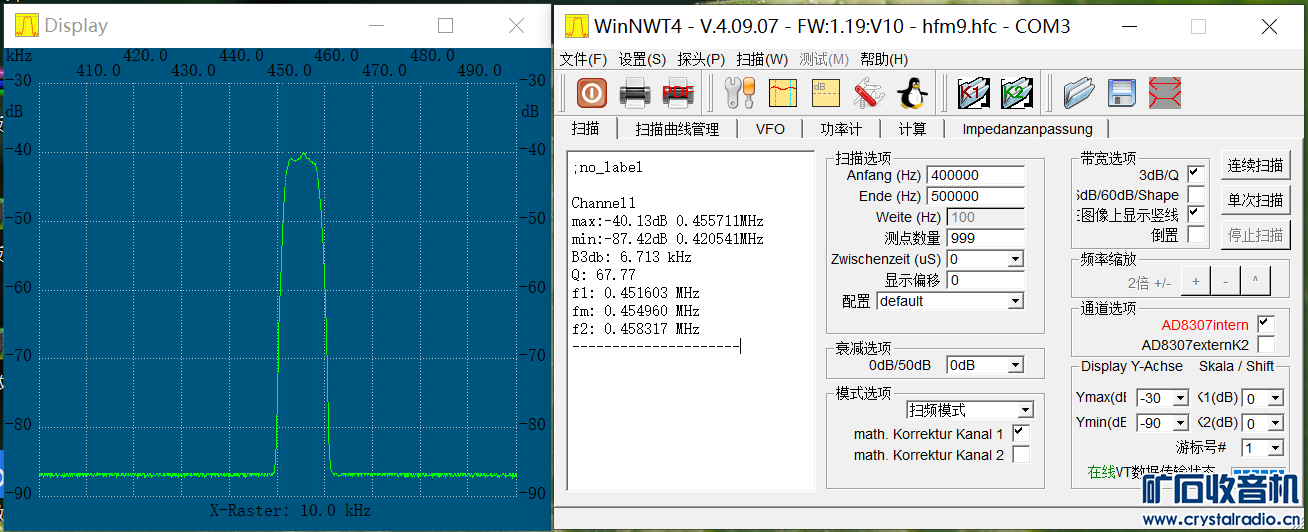Open the wrench and screwdriver settings icon
The height and width of the screenshot is (532, 1308).
(740, 93)
